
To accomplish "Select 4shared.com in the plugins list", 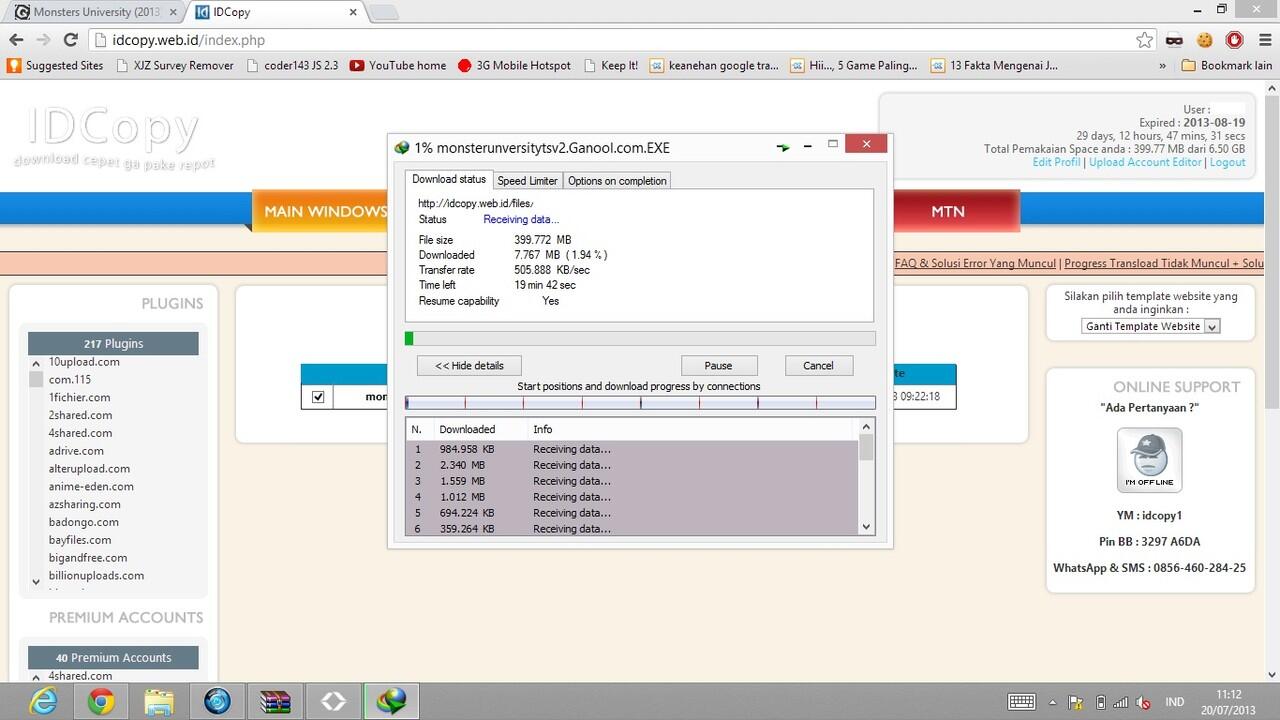I will point(80,433).
